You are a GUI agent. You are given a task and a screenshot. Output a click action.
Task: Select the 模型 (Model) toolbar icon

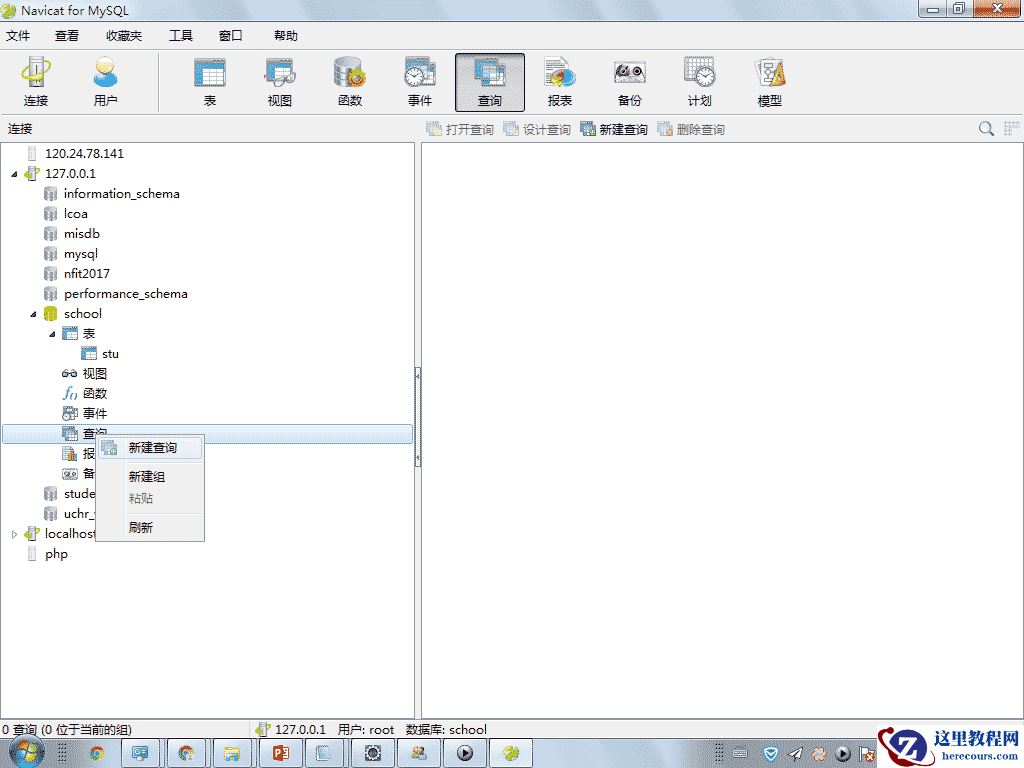coord(769,82)
